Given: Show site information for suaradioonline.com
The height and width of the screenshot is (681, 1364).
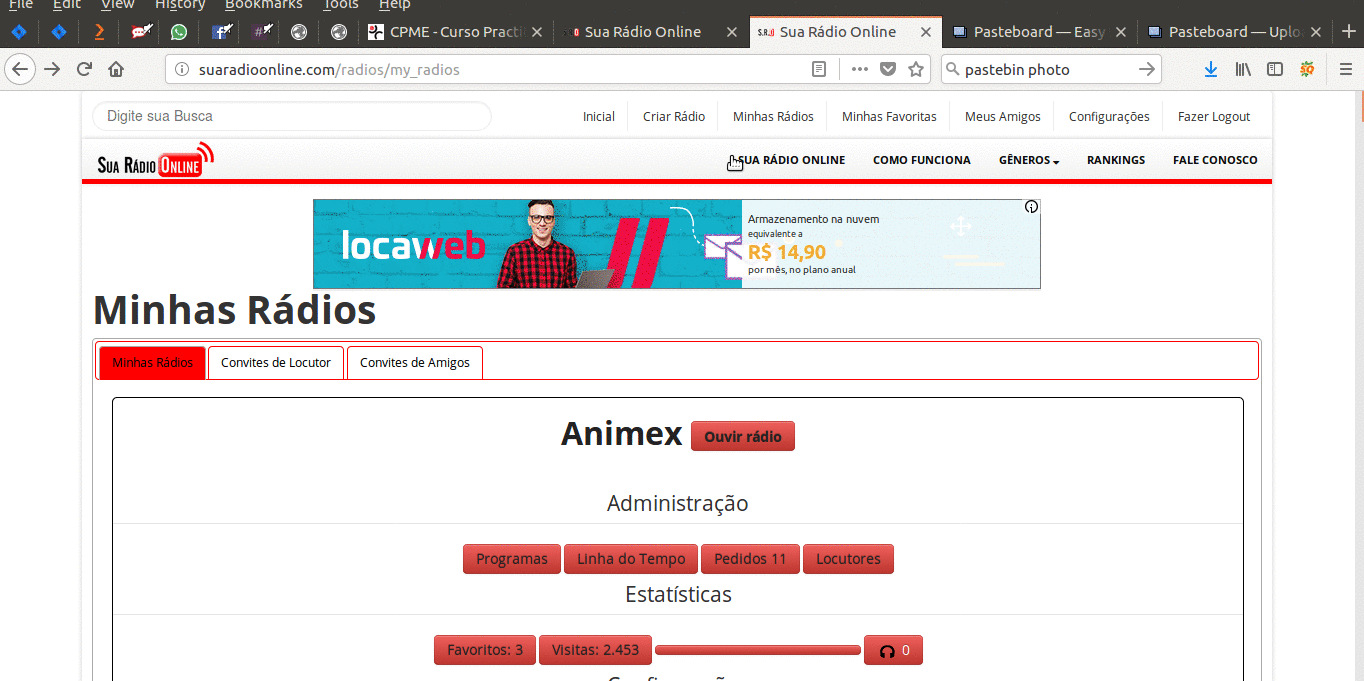Looking at the screenshot, I should pos(181,69).
